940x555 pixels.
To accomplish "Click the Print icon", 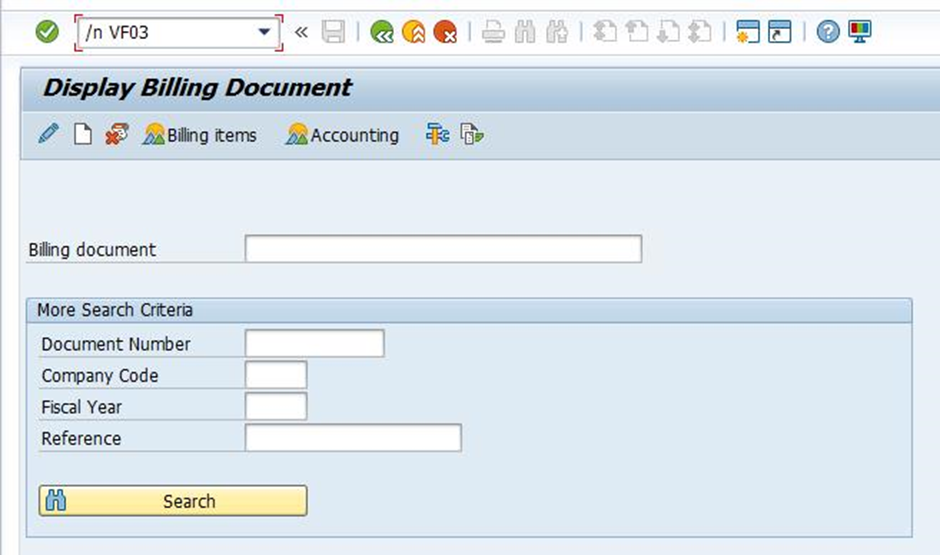I will coord(493,32).
